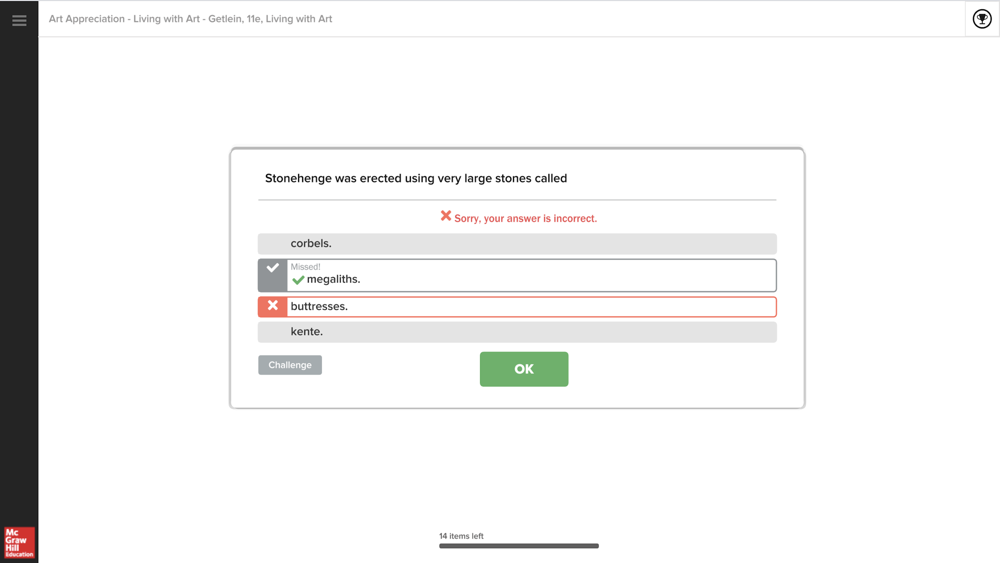Click the Stonehenge question text

416,179
